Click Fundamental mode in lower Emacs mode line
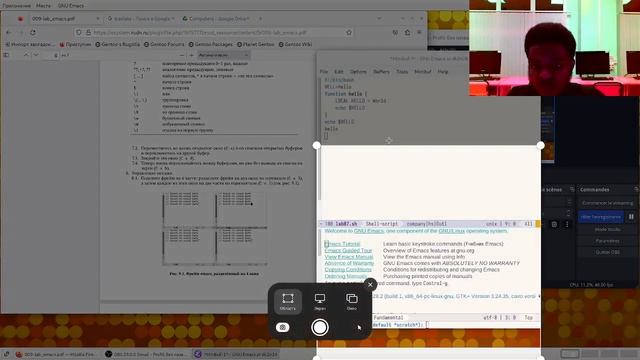Viewport: 640px width, 360px height. pyautogui.click(x=388, y=318)
